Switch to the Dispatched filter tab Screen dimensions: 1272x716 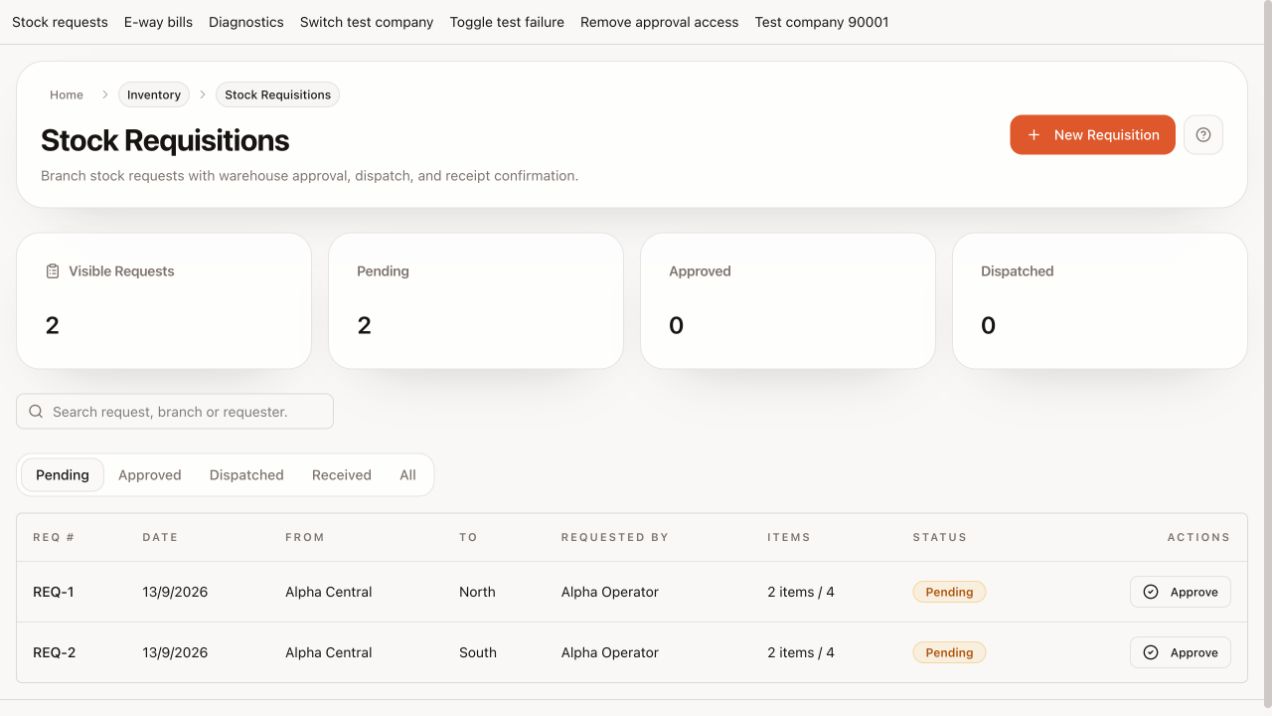247,475
